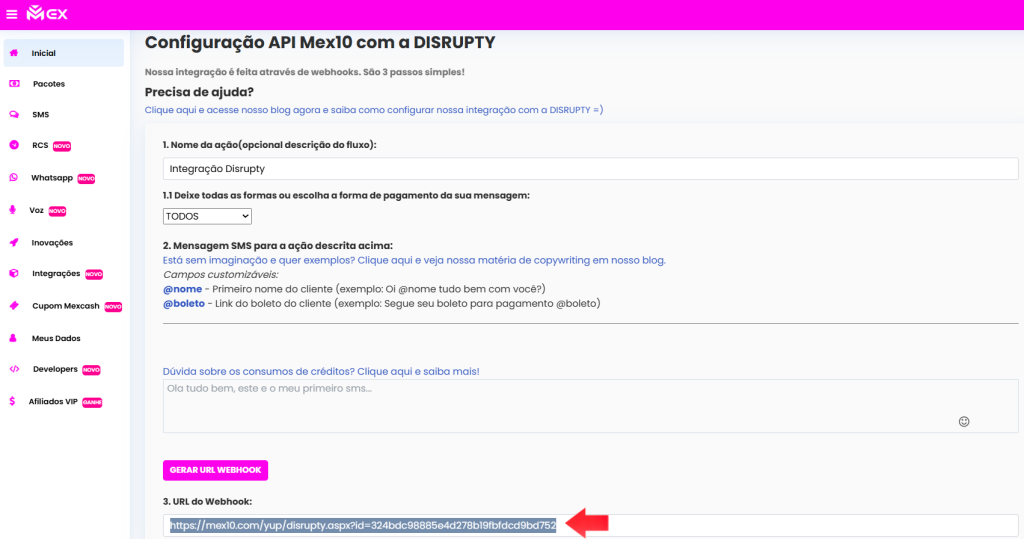The image size is (1024, 539).
Task: Open the credit consumption doubts link
Action: [x=321, y=371]
